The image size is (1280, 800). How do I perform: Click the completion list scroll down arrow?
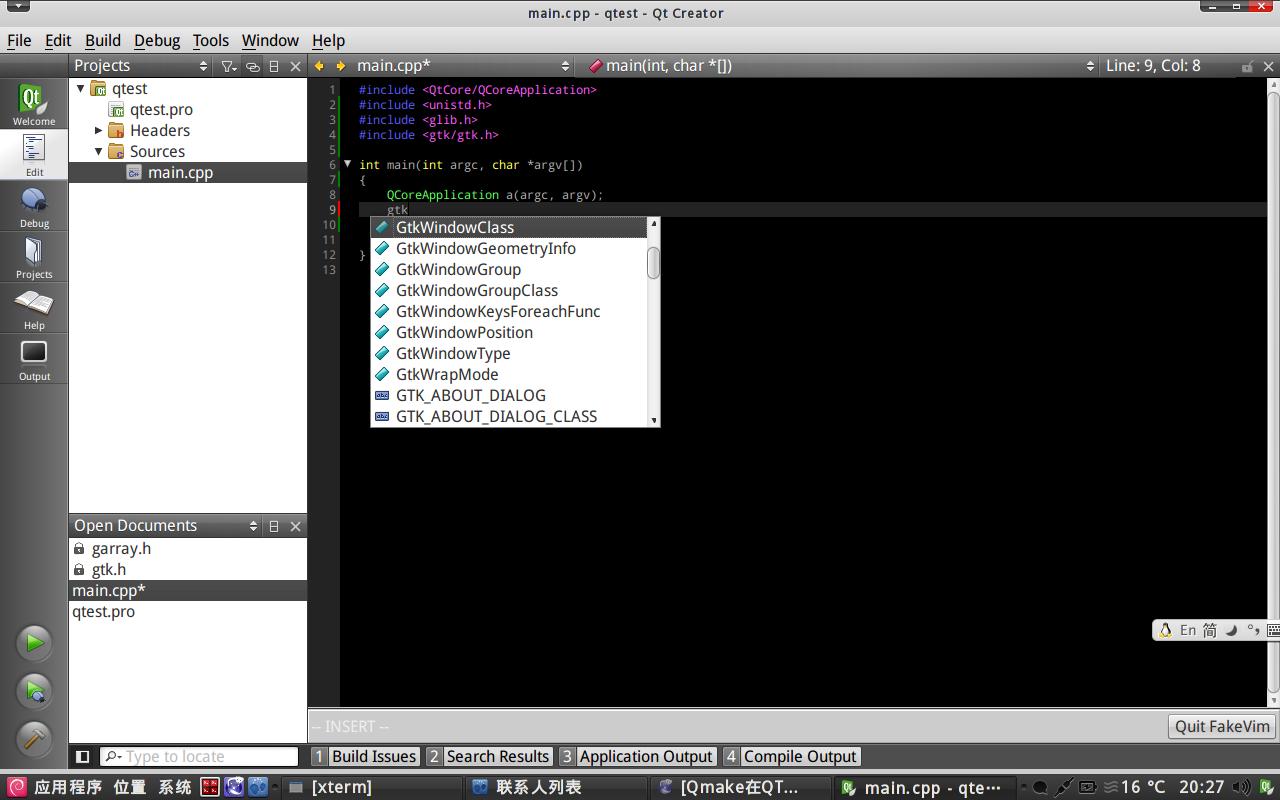654,421
